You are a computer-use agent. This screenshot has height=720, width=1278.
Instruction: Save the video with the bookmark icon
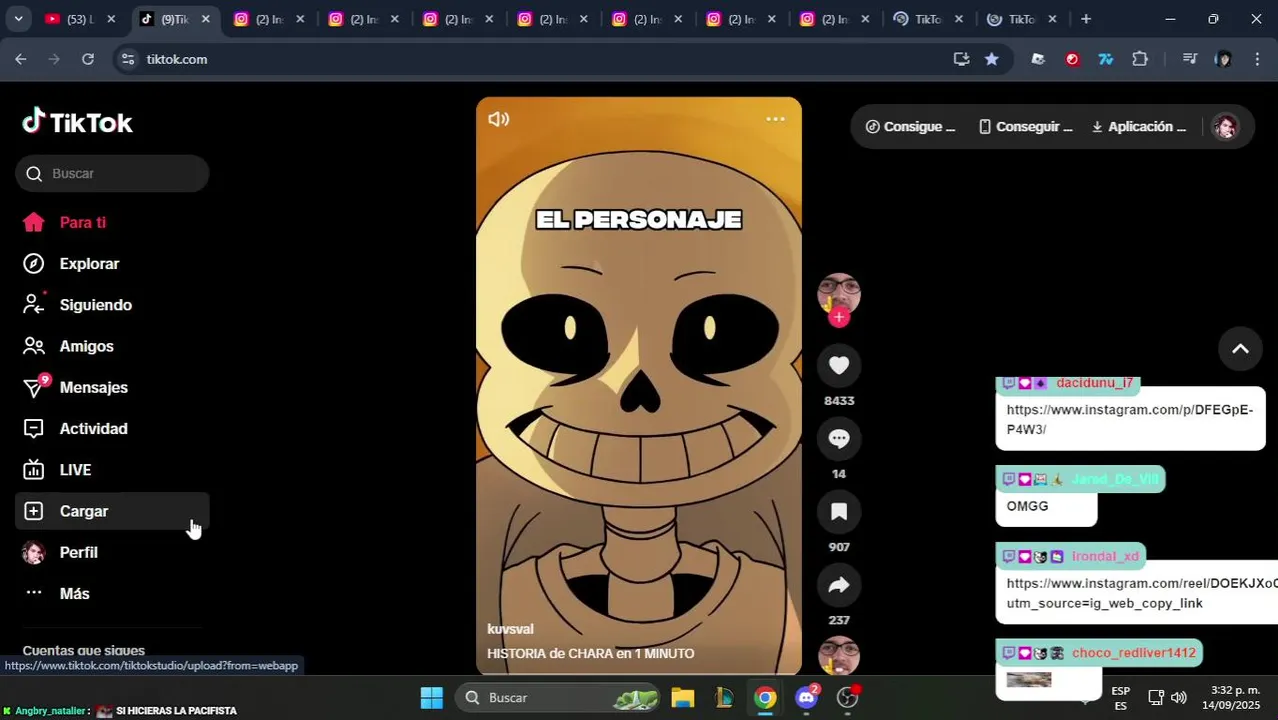[839, 512]
